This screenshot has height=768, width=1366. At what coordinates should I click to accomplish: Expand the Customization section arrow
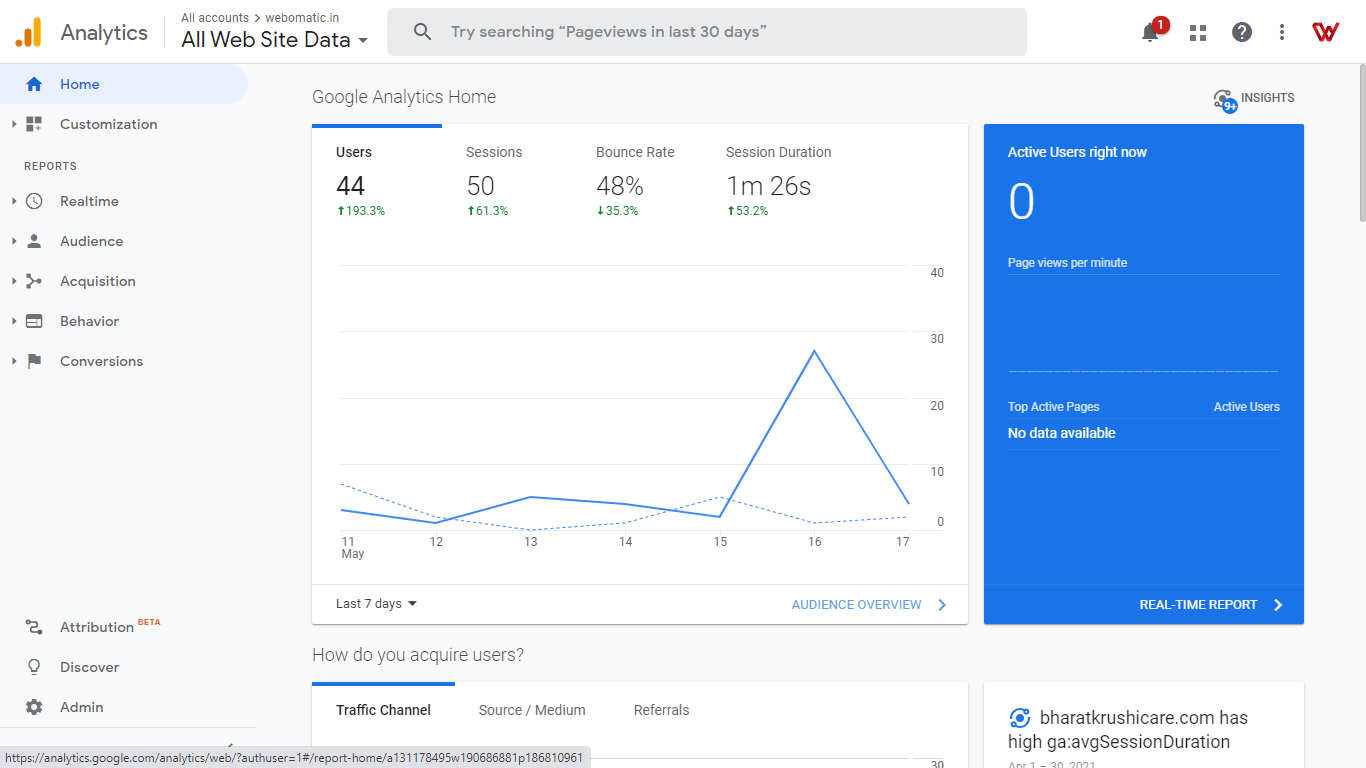[x=14, y=124]
